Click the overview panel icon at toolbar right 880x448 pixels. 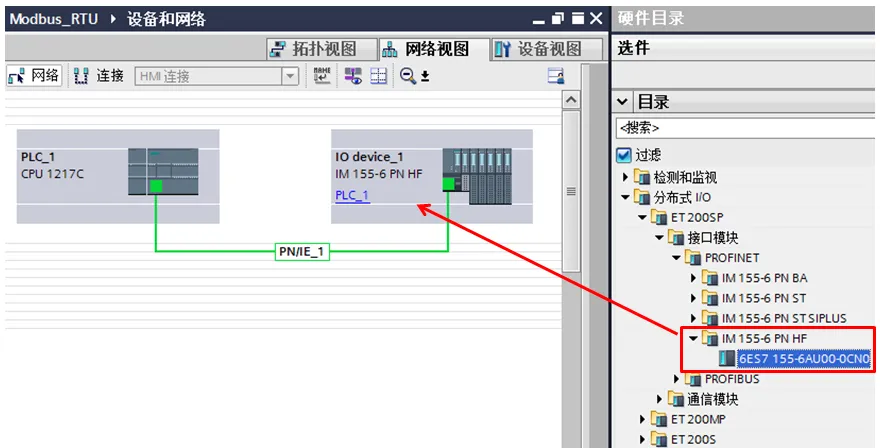556,76
